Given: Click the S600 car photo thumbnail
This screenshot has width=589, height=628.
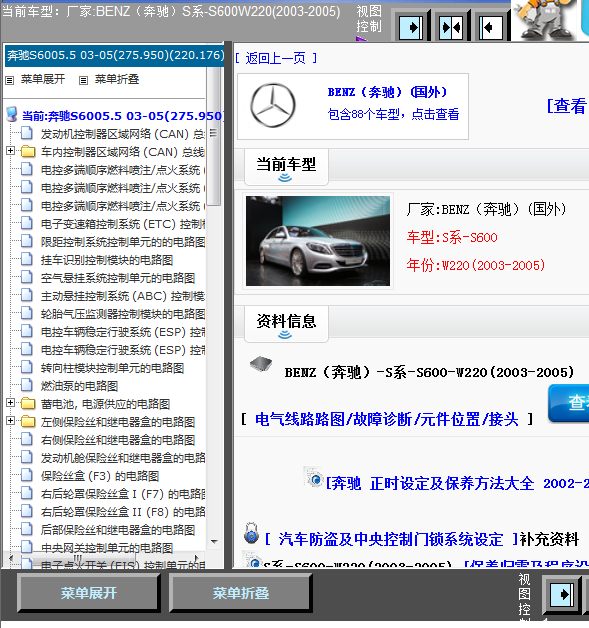Looking at the screenshot, I should [x=318, y=241].
